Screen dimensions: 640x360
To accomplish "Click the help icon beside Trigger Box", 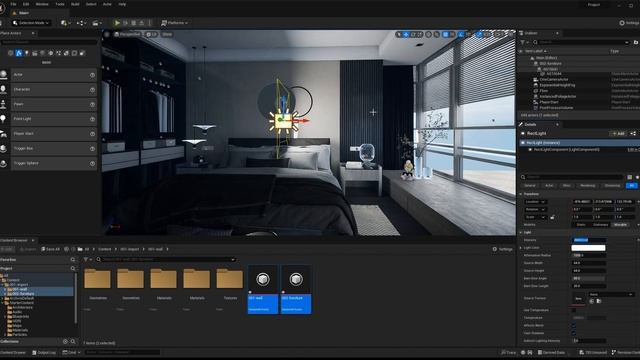I will click(x=92, y=149).
